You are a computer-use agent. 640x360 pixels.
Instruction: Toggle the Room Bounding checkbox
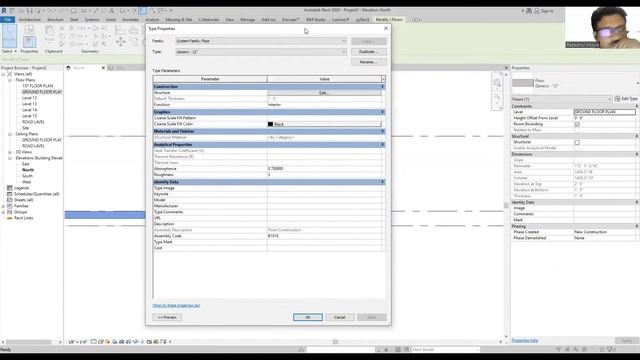click(x=577, y=124)
